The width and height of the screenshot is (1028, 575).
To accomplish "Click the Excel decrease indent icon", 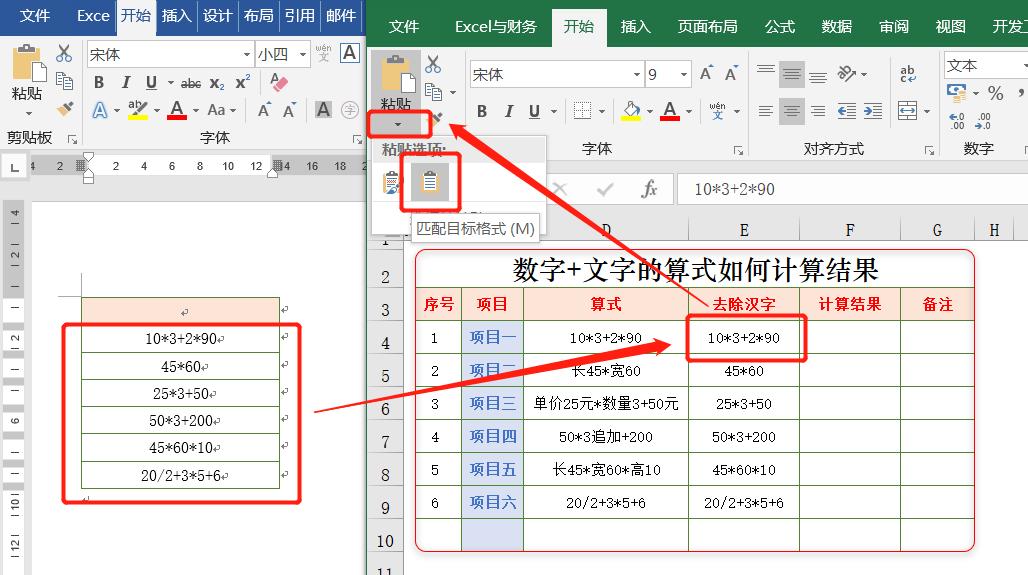I will [846, 111].
